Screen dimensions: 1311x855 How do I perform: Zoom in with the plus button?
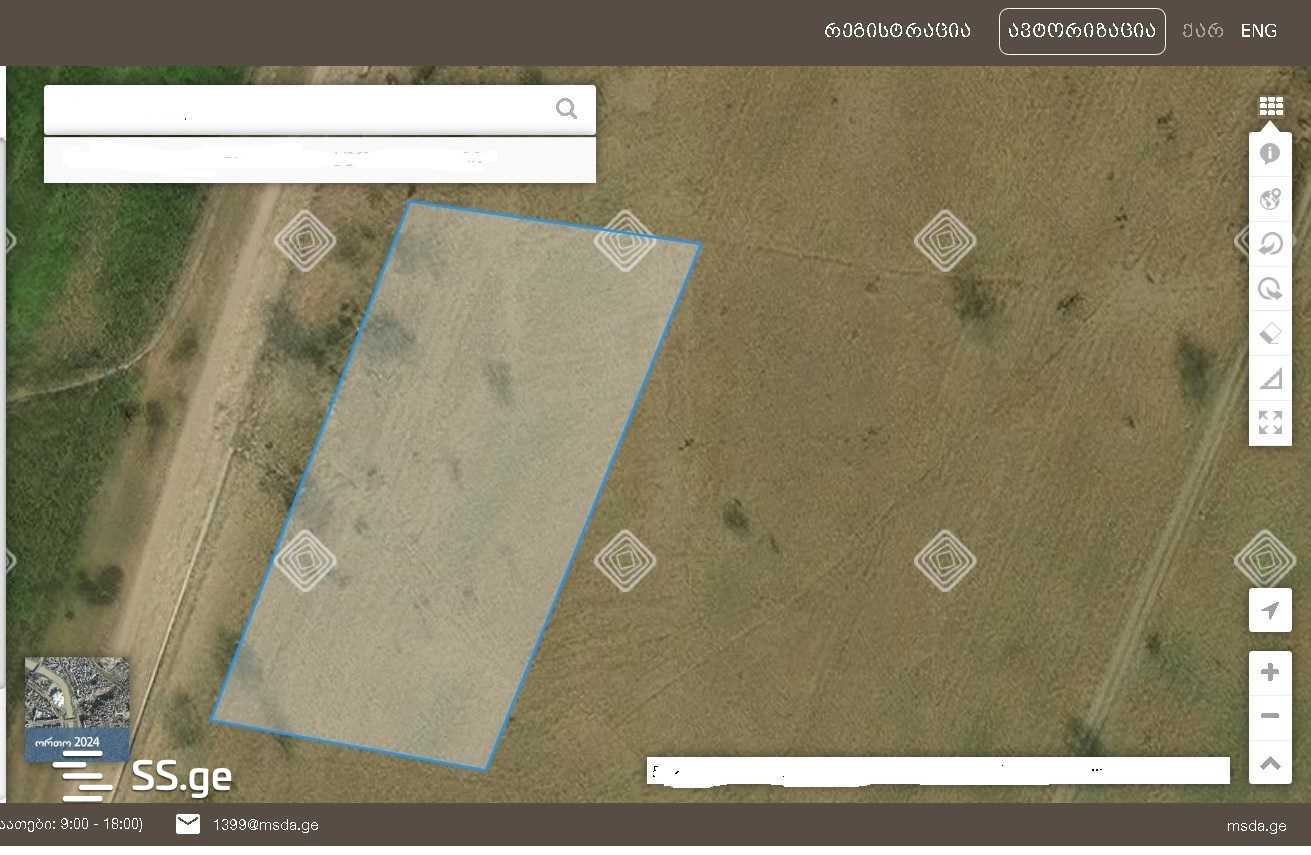(x=1270, y=672)
